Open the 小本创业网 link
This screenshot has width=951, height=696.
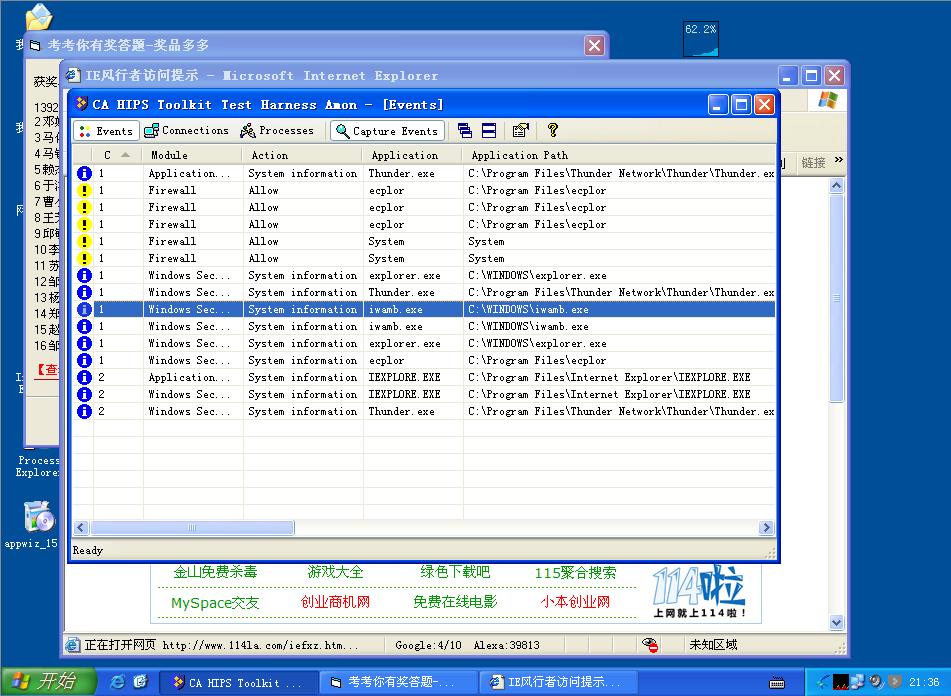575,602
